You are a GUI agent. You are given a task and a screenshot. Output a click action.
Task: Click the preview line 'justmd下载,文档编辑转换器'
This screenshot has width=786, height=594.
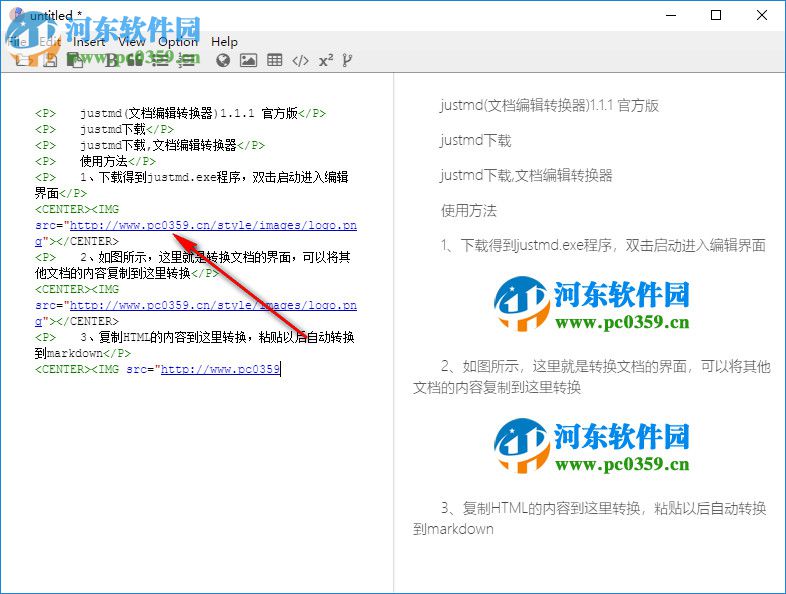coord(526,175)
